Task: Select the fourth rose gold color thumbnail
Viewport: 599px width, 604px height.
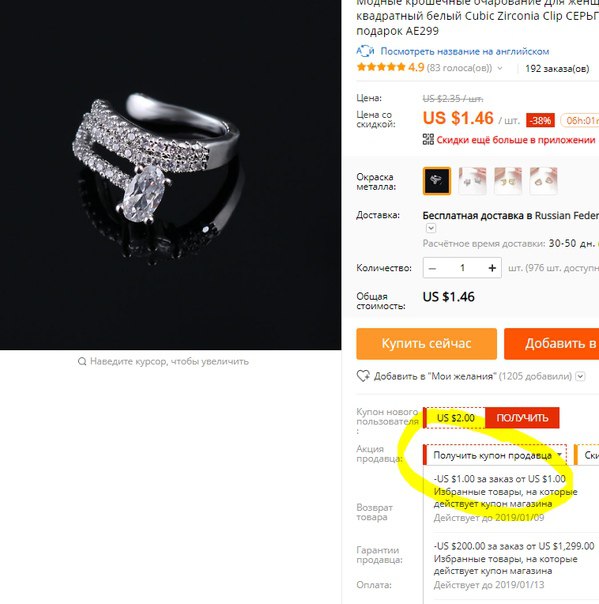Action: click(x=543, y=181)
